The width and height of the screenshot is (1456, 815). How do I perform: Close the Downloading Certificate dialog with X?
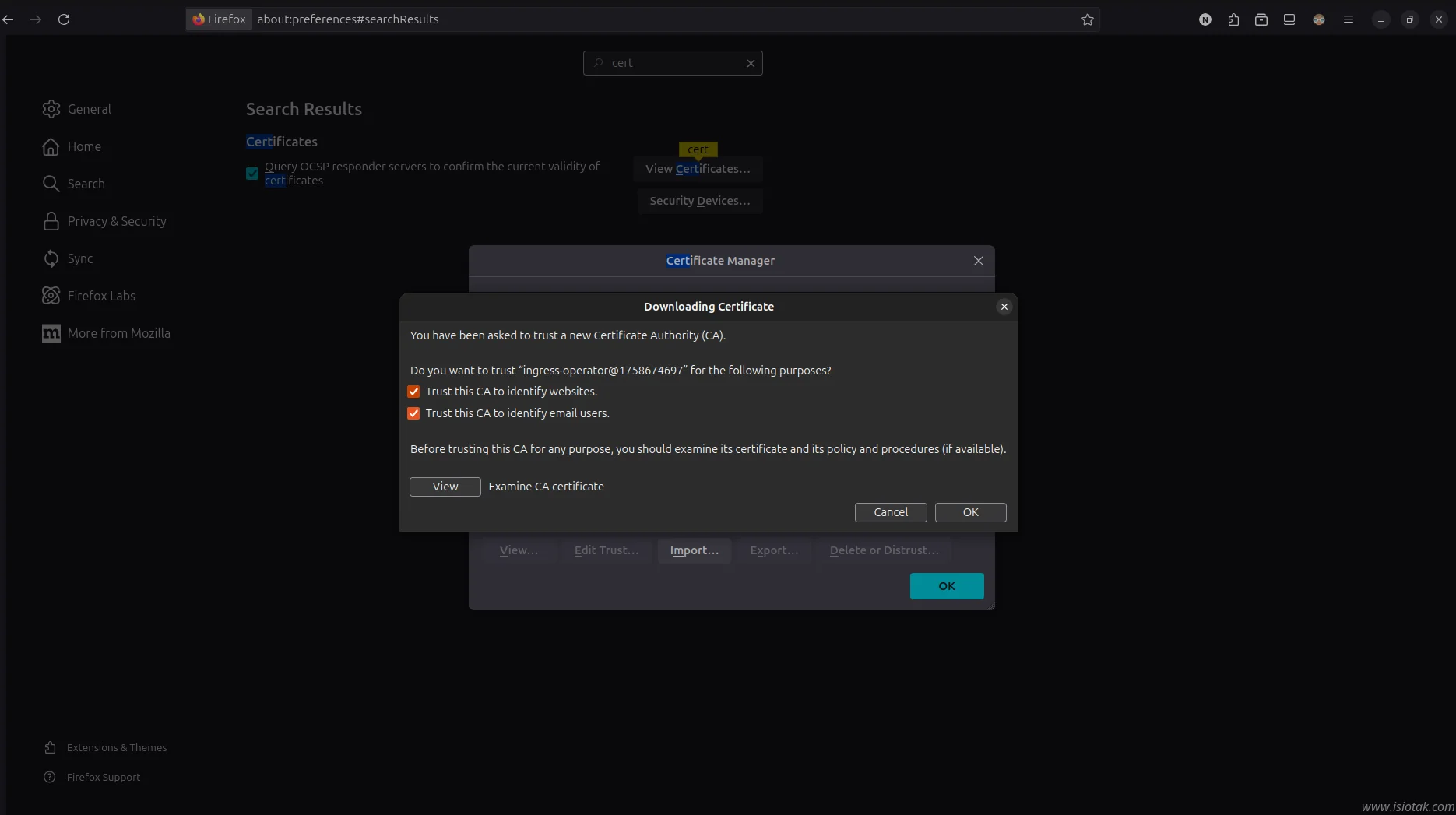(1004, 307)
